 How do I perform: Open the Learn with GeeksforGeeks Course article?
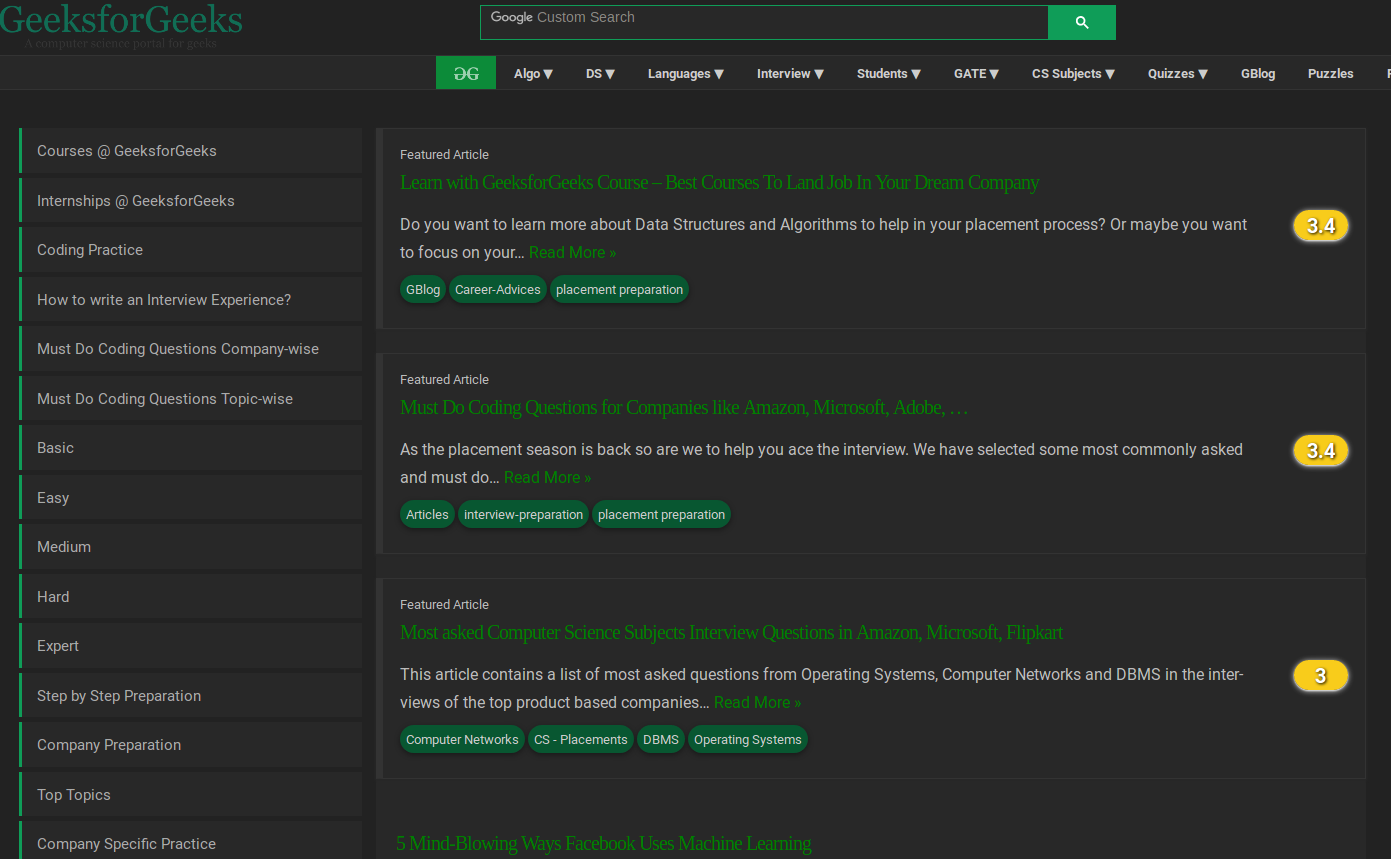(x=719, y=183)
